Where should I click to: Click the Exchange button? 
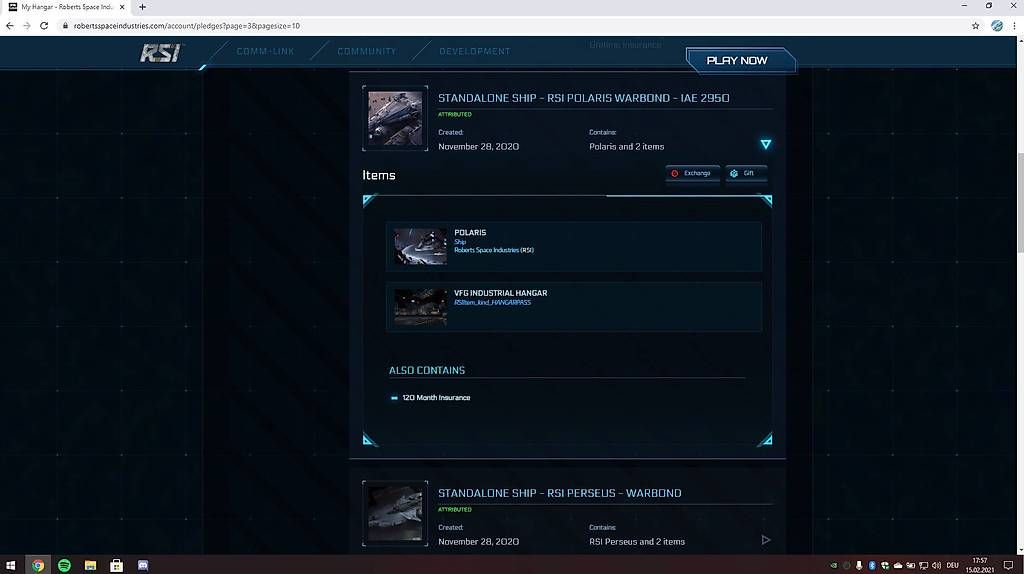[692, 173]
